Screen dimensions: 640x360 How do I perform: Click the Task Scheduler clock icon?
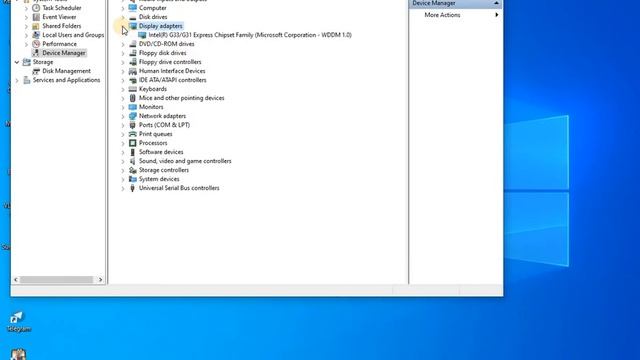click(x=36, y=8)
